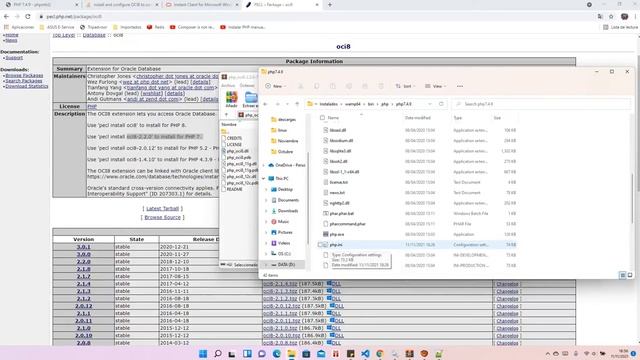Click the Search php7.4.9 field
This screenshot has height=360, width=640.
coord(541,104)
